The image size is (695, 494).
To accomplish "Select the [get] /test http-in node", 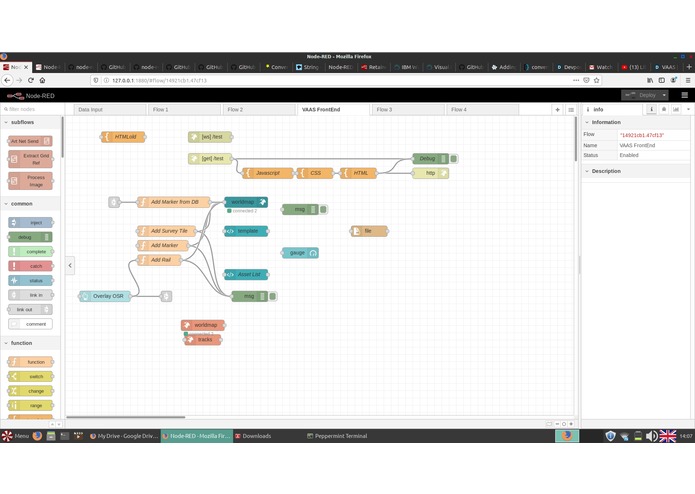I will [x=210, y=158].
